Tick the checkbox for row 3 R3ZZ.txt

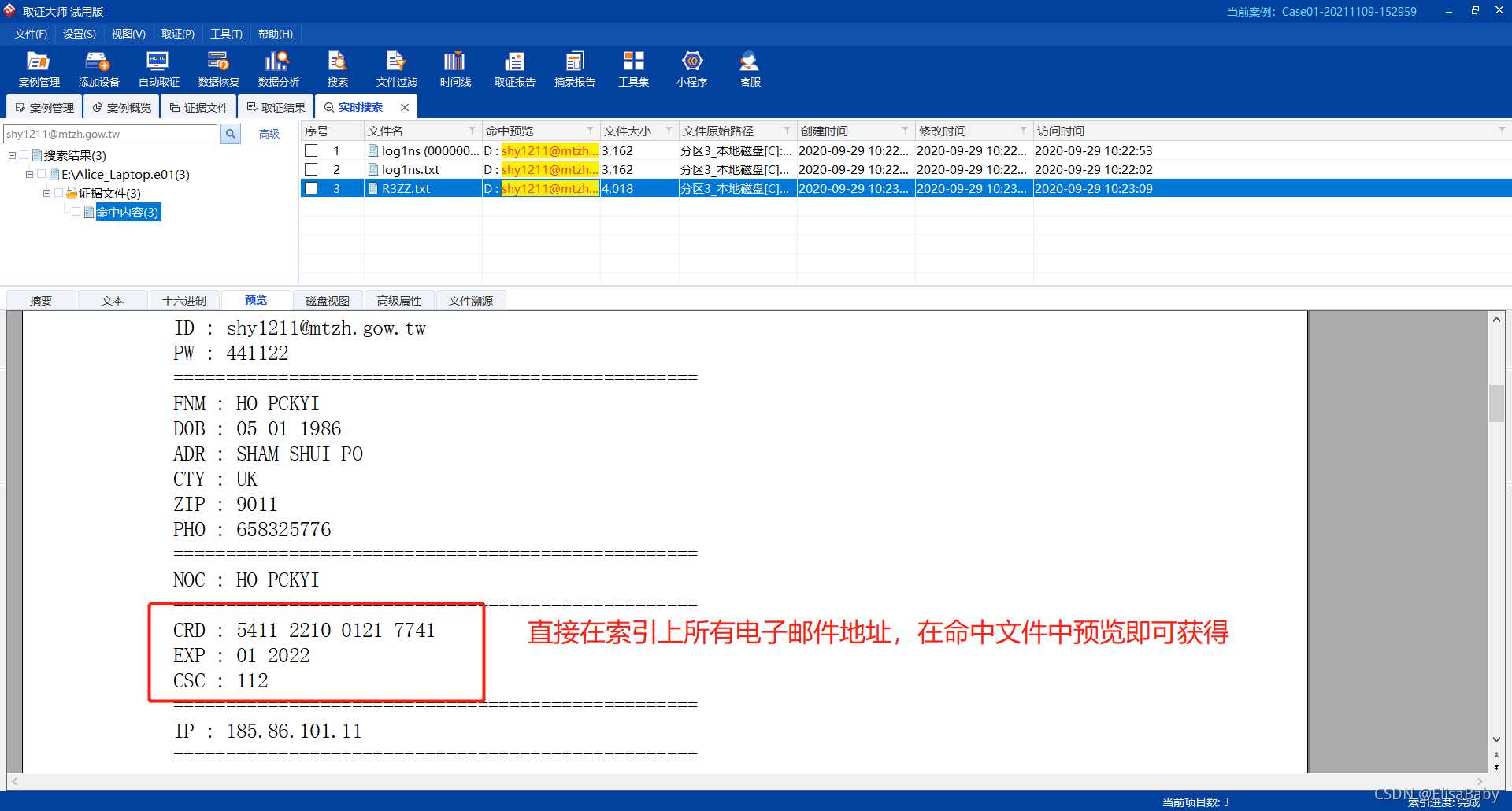click(311, 188)
